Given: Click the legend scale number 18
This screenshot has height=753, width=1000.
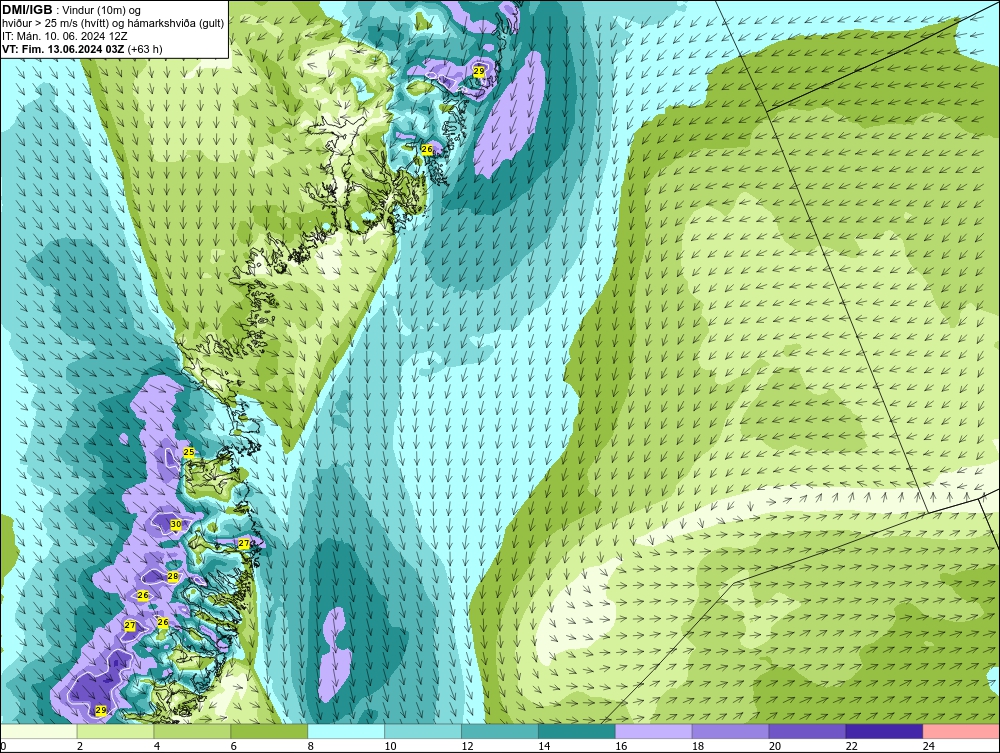Looking at the screenshot, I should (698, 746).
